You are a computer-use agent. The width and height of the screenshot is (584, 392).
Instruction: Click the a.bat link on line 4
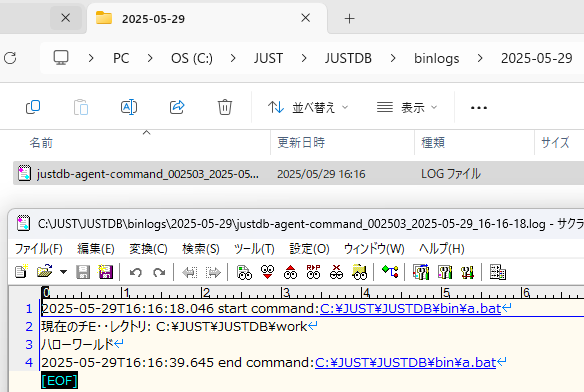[x=406, y=362]
